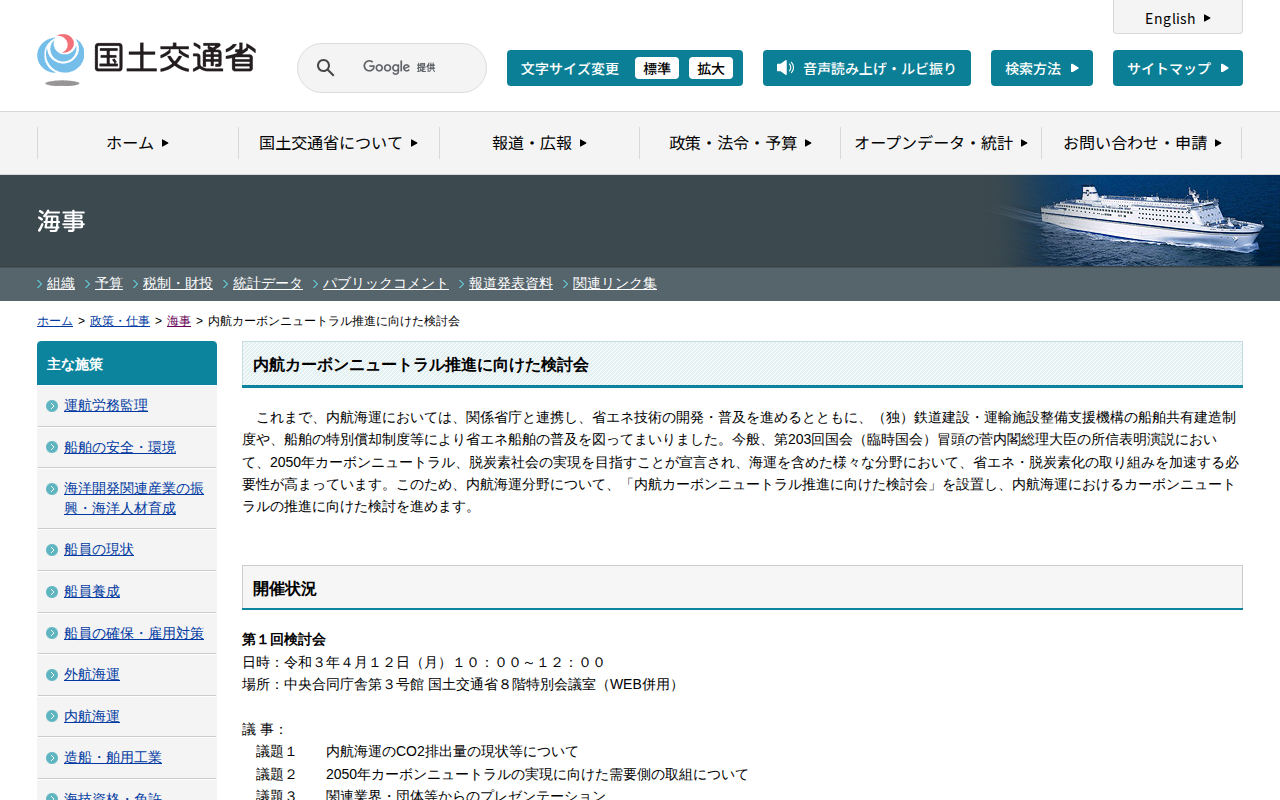Open the 検索方法 page
The image size is (1280, 800).
(x=1042, y=68)
